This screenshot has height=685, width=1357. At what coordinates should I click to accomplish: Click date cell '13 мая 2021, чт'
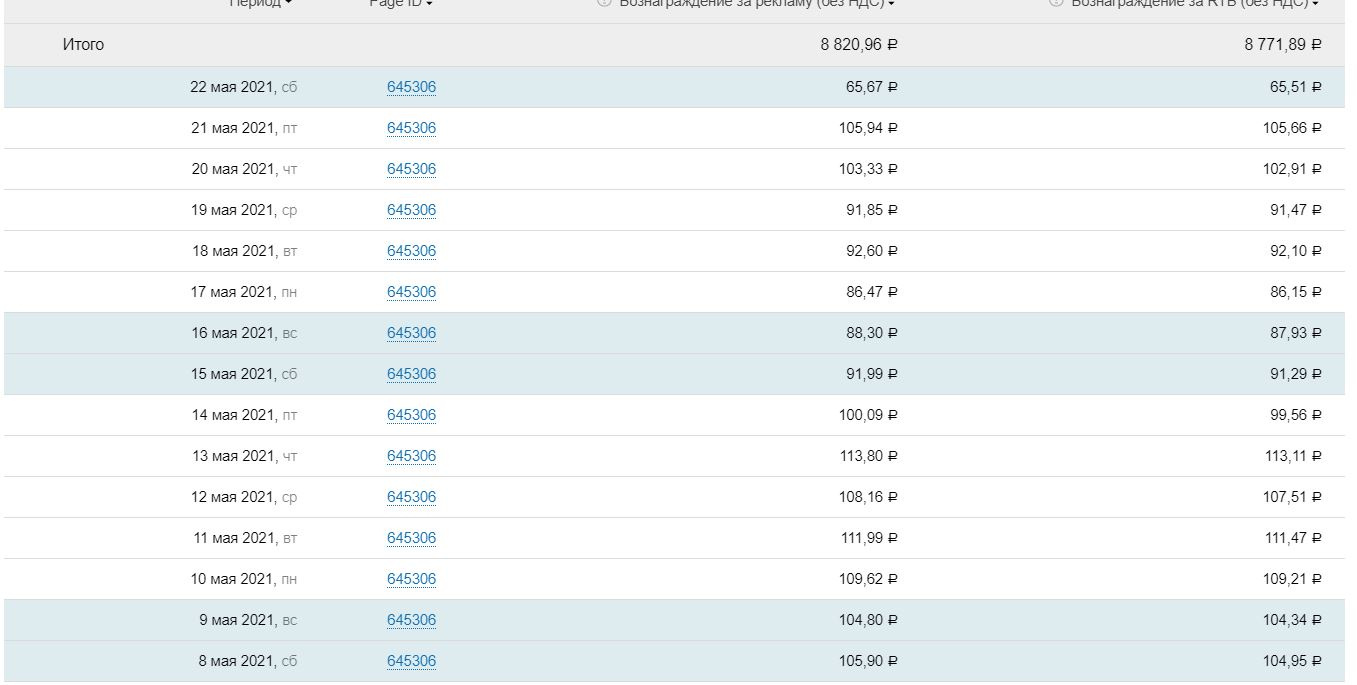pyautogui.click(x=245, y=456)
